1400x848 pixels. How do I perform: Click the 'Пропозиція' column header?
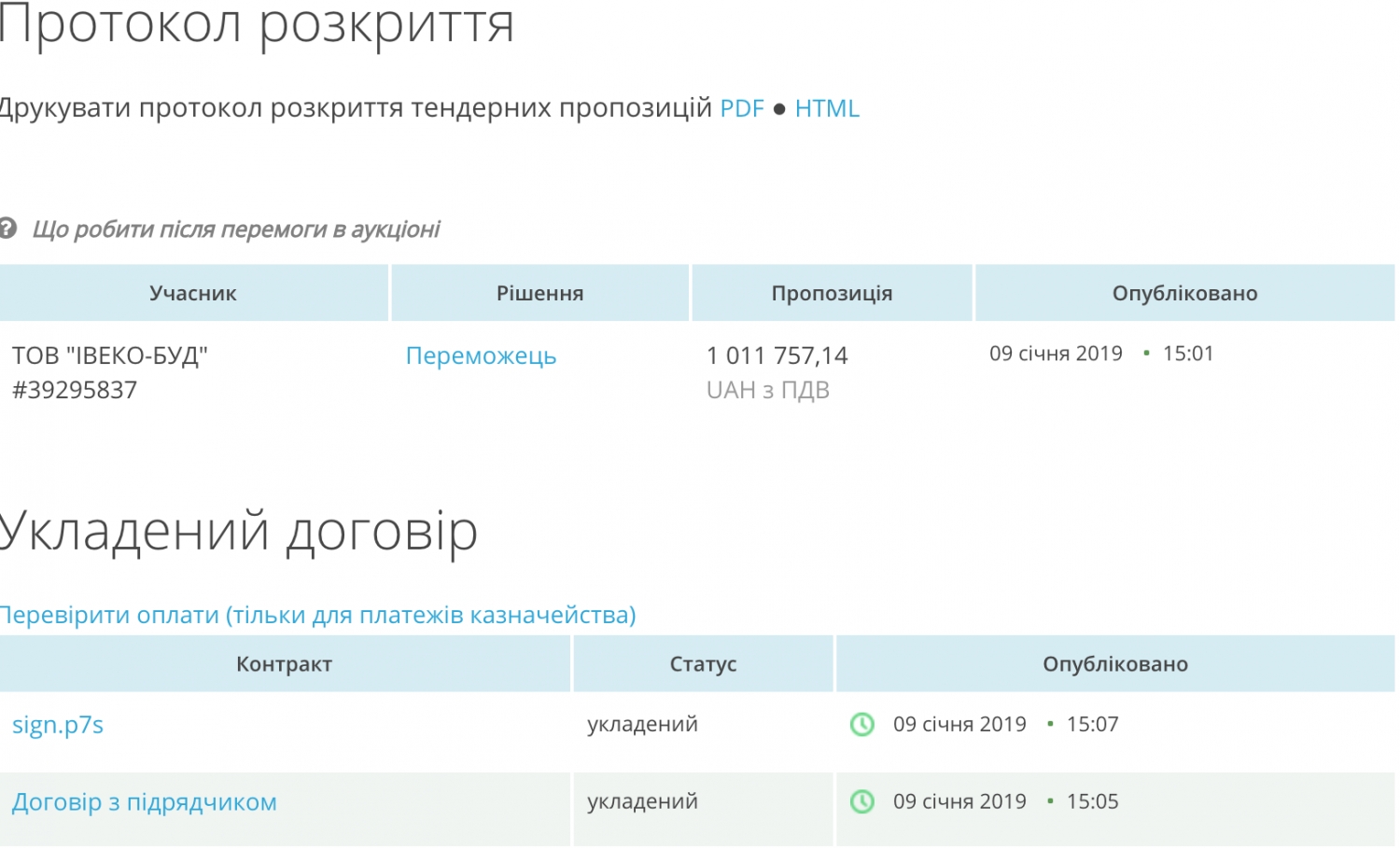832,293
